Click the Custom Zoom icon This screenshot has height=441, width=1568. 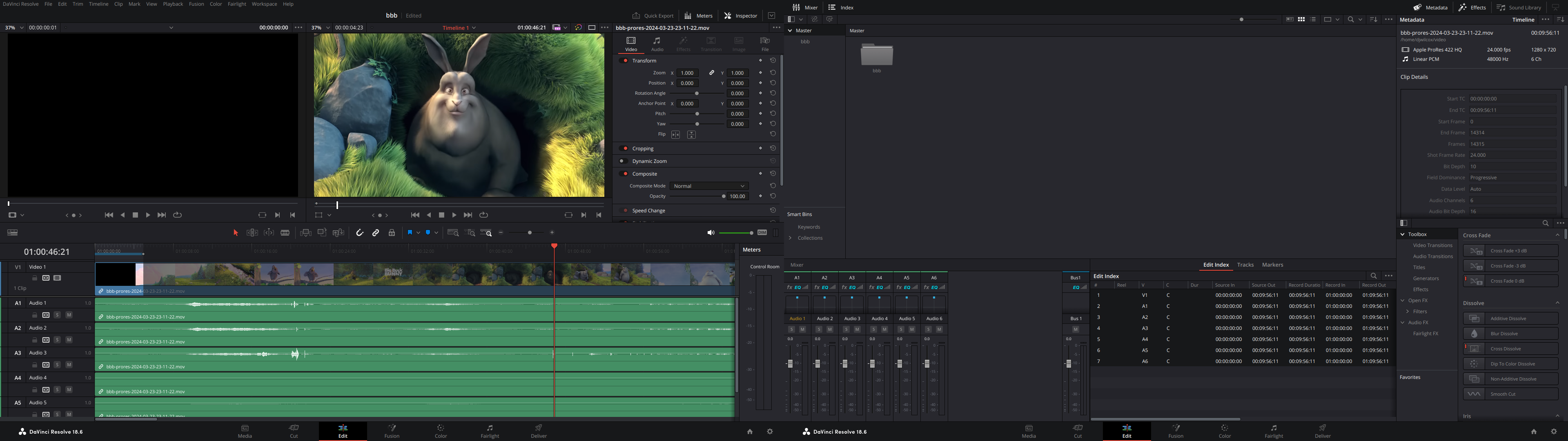click(486, 233)
